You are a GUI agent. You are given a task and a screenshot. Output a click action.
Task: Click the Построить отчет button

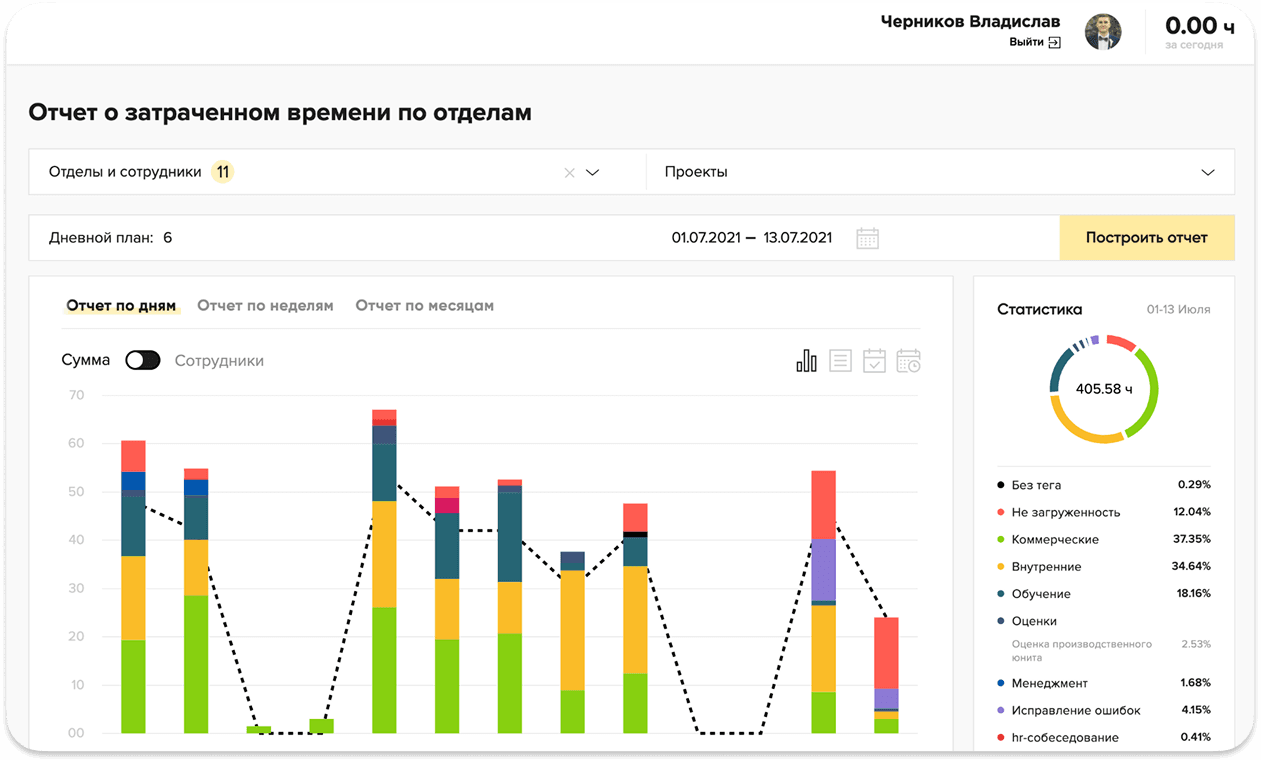1146,238
